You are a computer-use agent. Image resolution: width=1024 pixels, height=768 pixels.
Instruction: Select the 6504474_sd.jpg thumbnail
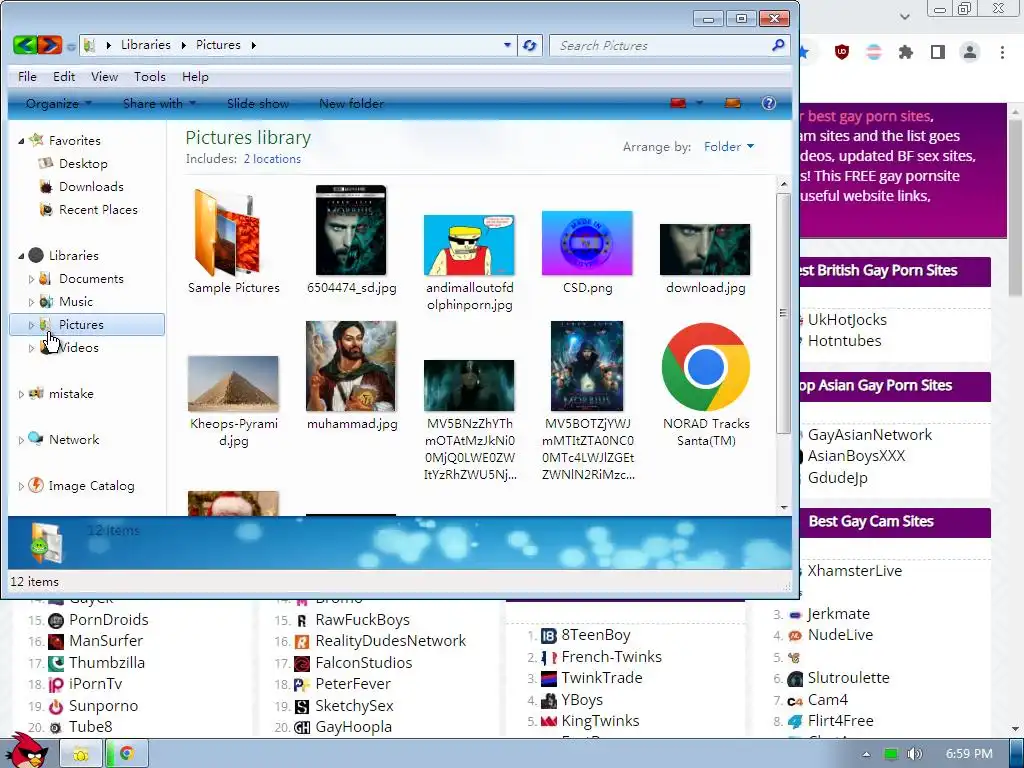tap(351, 230)
